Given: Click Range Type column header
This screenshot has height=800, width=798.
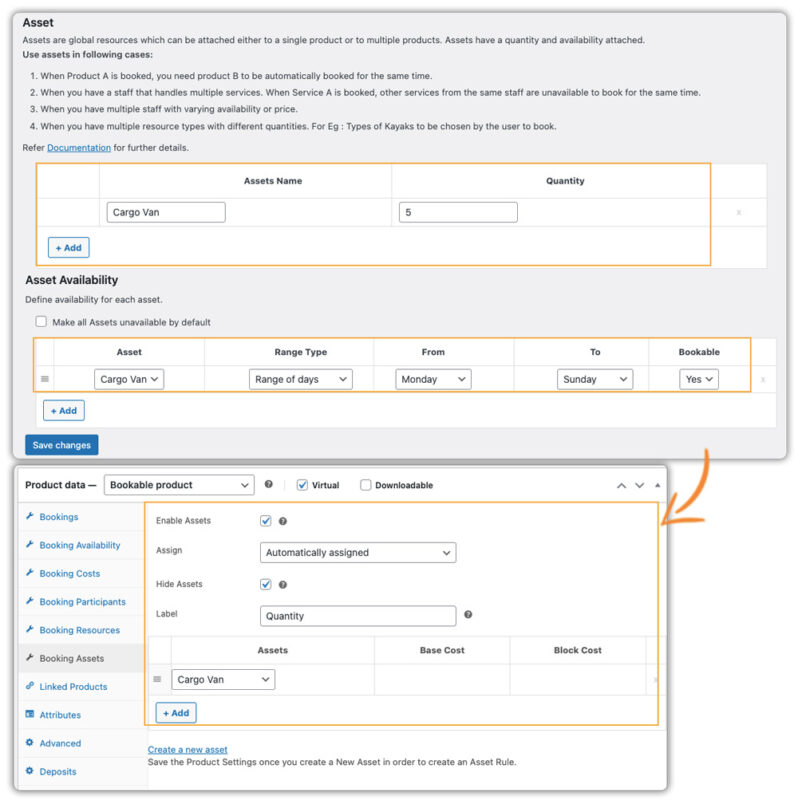Looking at the screenshot, I should 301,352.
